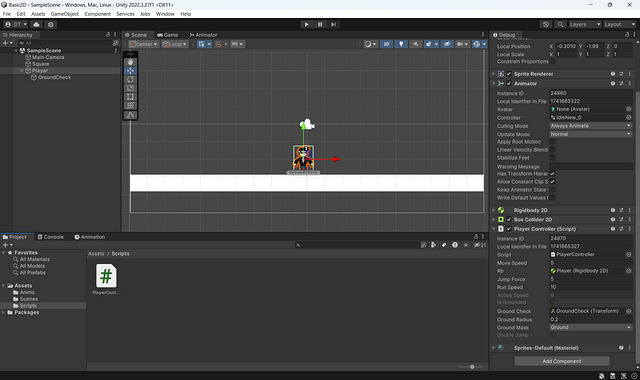Open Animator component help icon
The width and height of the screenshot is (640, 380).
613,83
